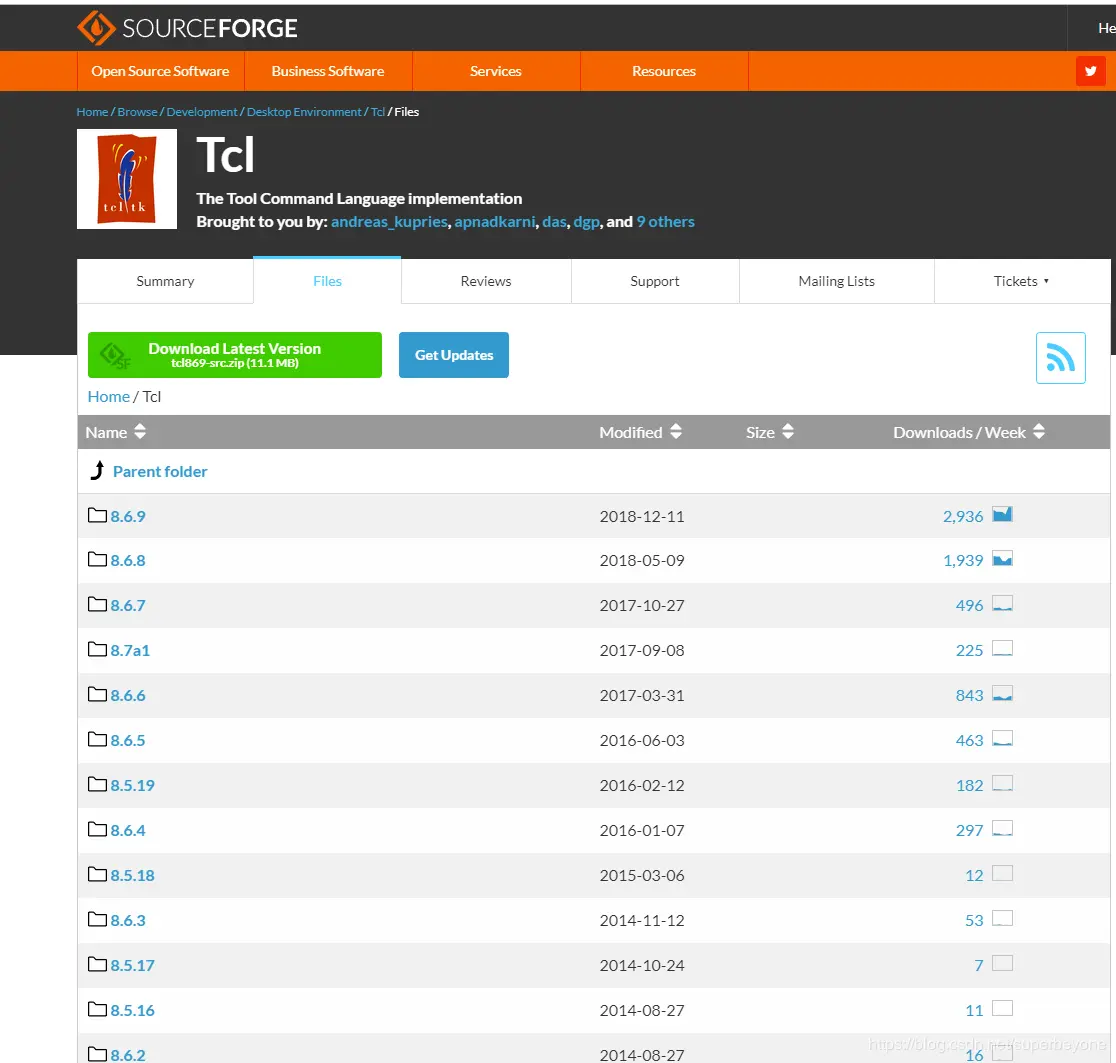The width and height of the screenshot is (1116, 1063).
Task: Click folder icon for 8.6.9
Action: 98,515
